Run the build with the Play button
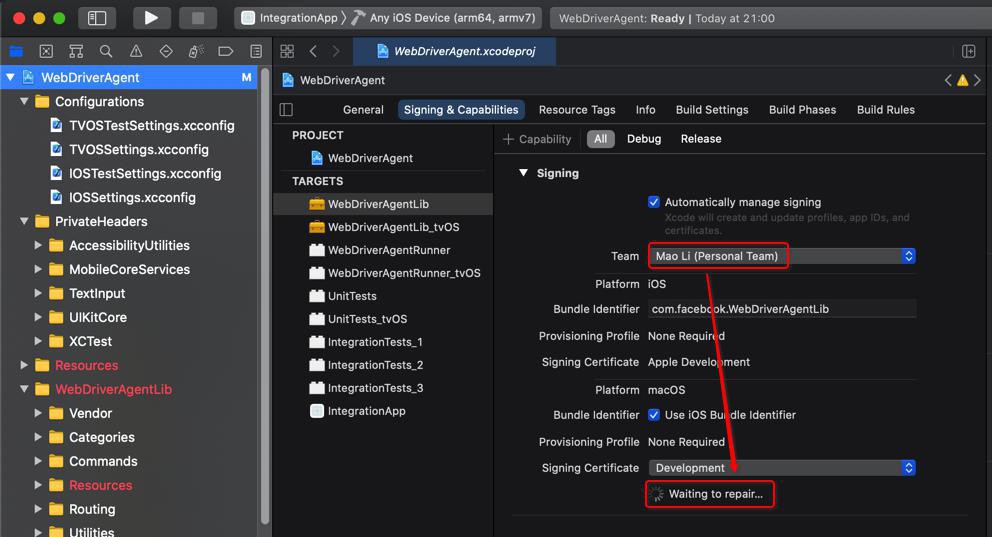Image resolution: width=992 pixels, height=537 pixels. (151, 18)
